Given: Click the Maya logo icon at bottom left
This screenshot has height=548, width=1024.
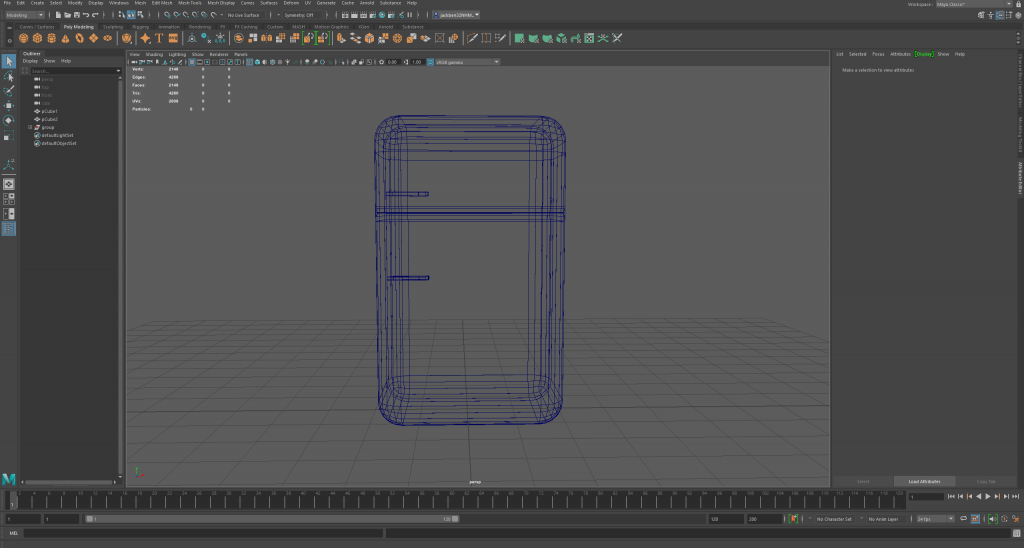Looking at the screenshot, I should (x=9, y=479).
